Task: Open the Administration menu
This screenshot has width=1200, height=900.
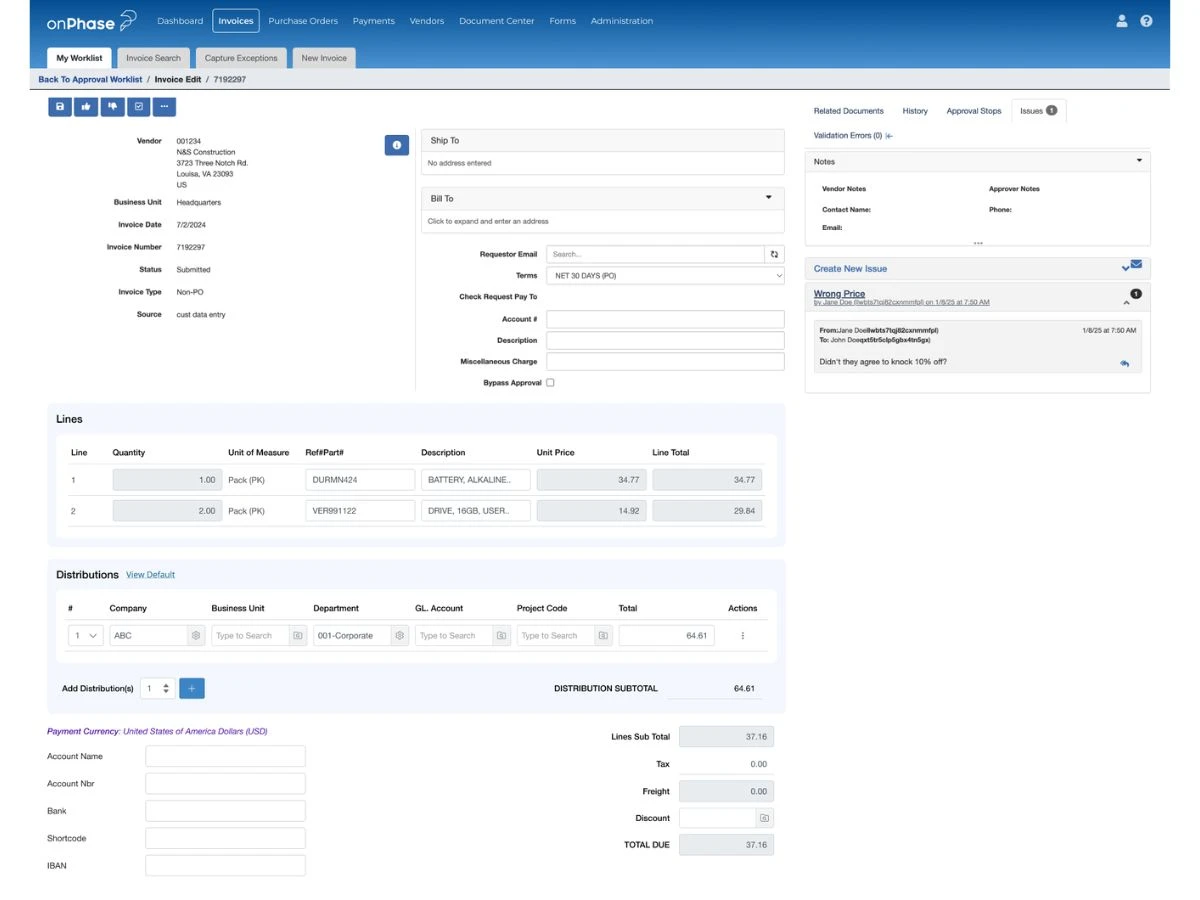Action: pos(622,21)
